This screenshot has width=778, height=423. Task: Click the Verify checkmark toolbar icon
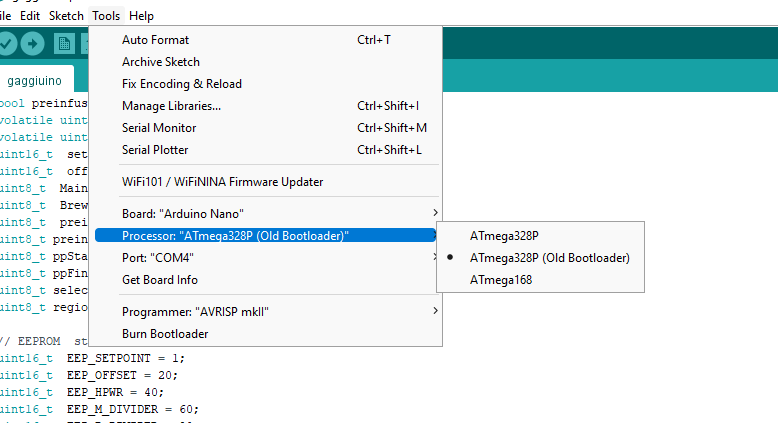pos(6,44)
